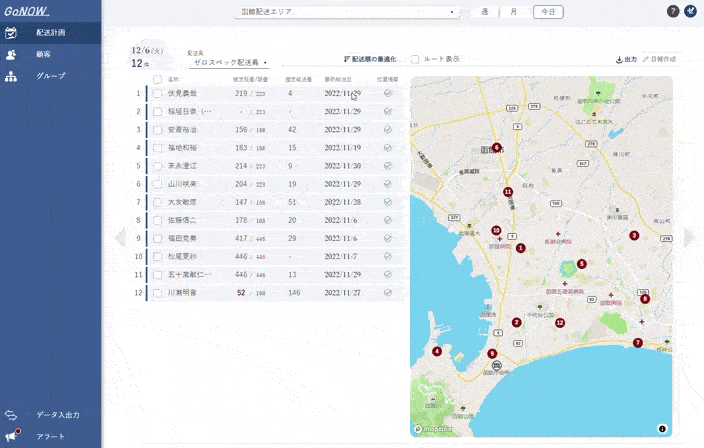Open the help question mark icon
The image size is (704, 448).
[673, 11]
